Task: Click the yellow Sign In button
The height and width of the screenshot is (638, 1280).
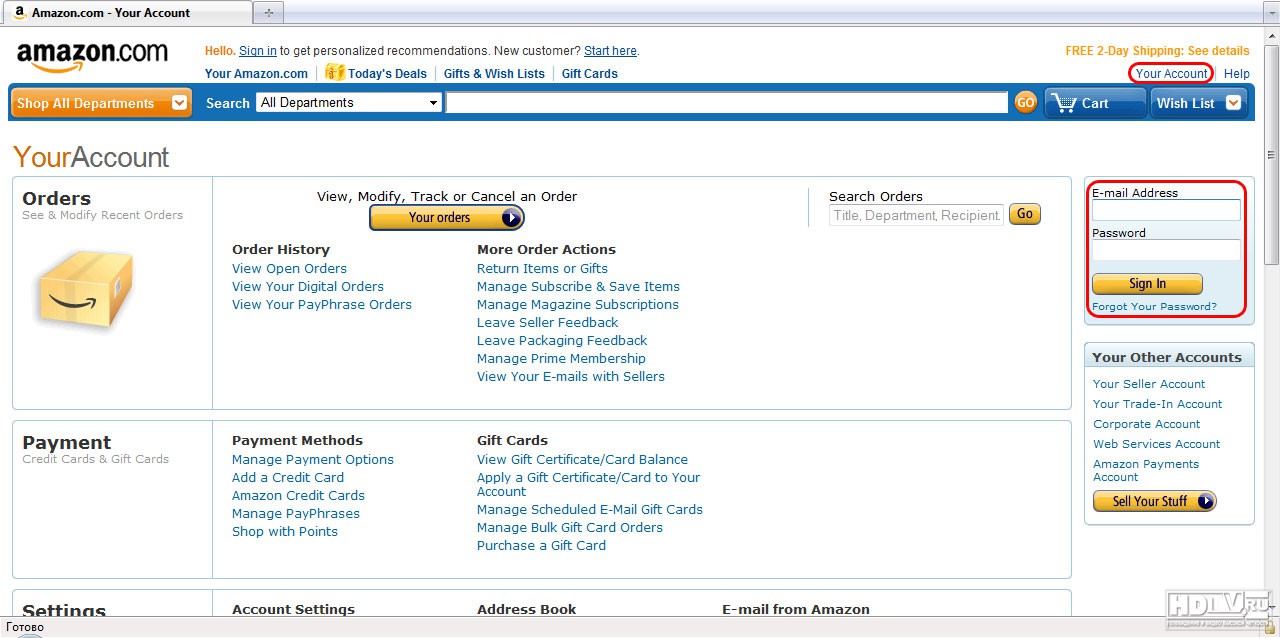Action: (x=1147, y=284)
